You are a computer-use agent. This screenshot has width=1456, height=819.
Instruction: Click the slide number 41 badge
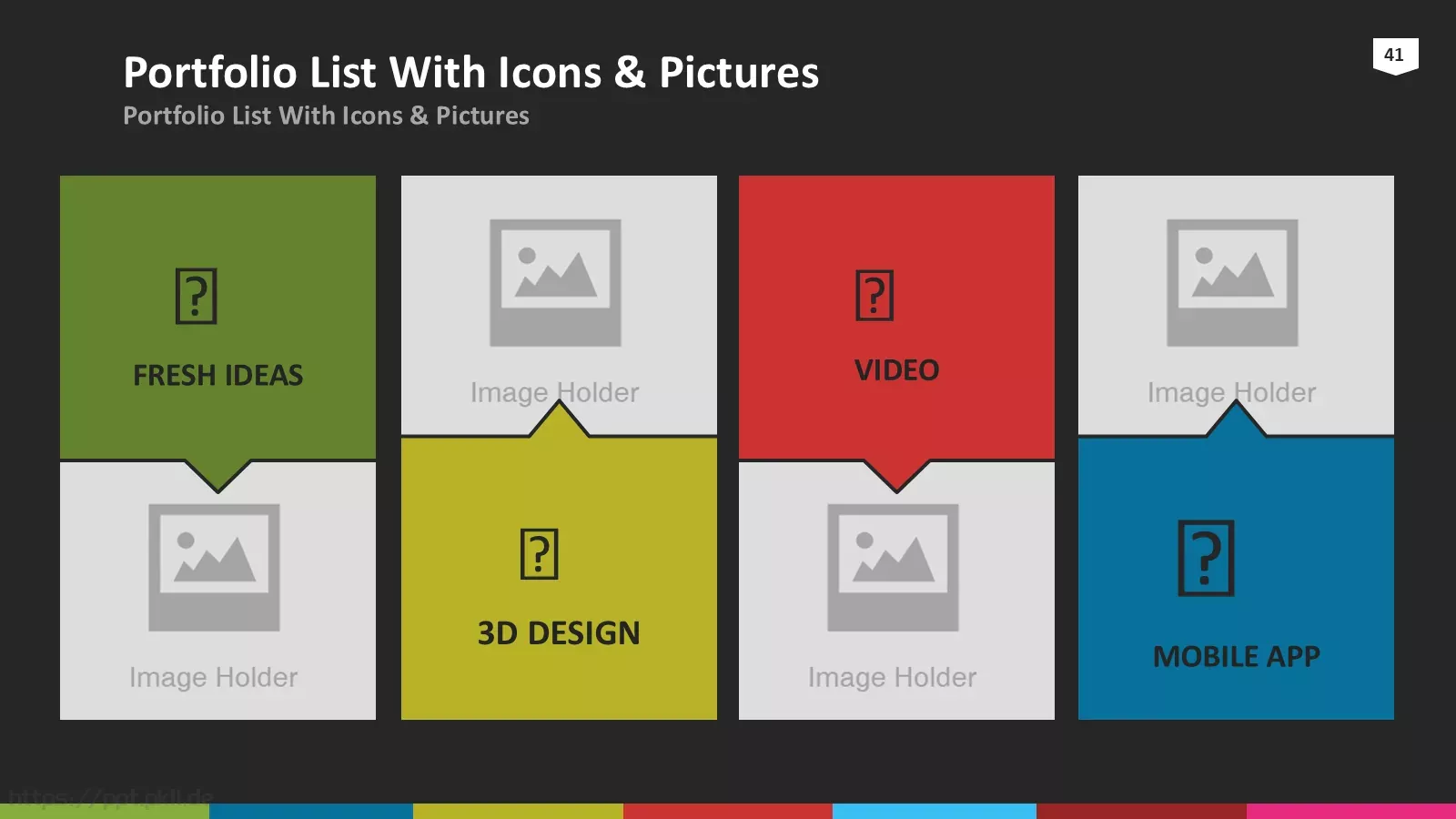pyautogui.click(x=1395, y=56)
